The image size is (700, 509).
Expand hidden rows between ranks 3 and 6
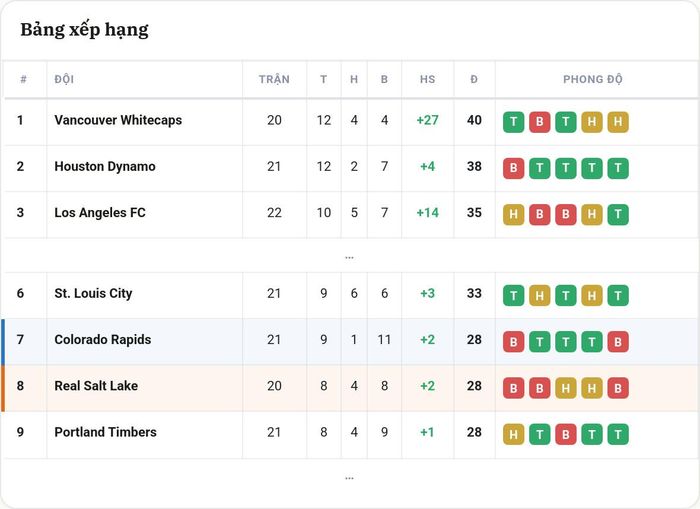[350, 257]
